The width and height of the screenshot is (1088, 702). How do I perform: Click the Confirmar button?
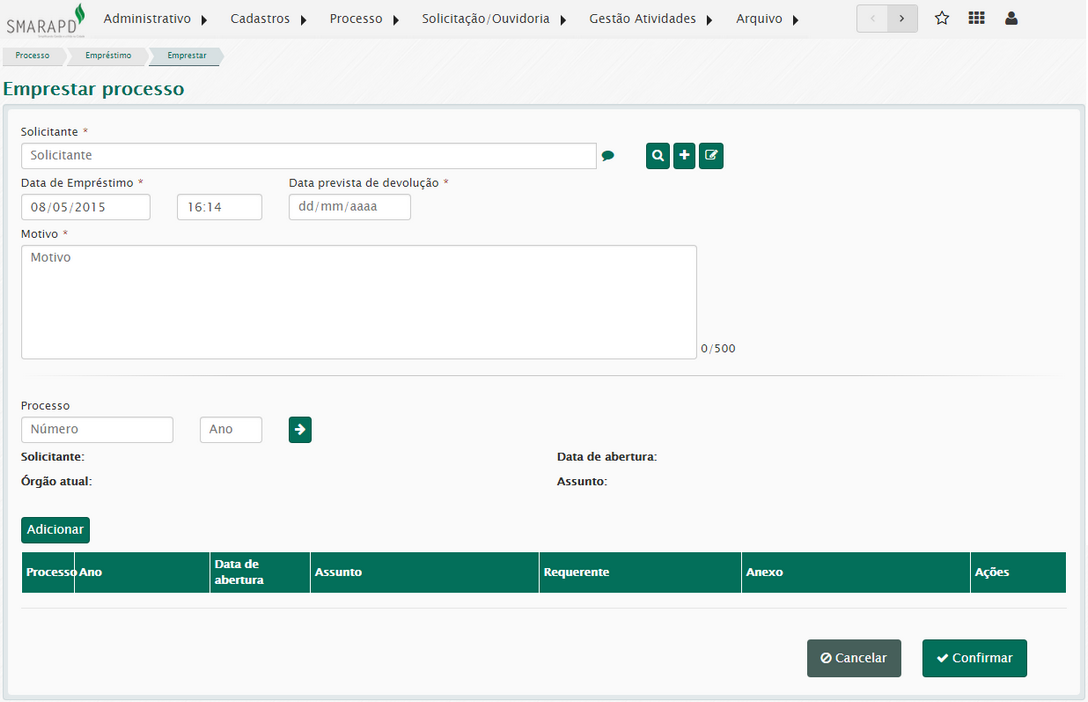[974, 658]
